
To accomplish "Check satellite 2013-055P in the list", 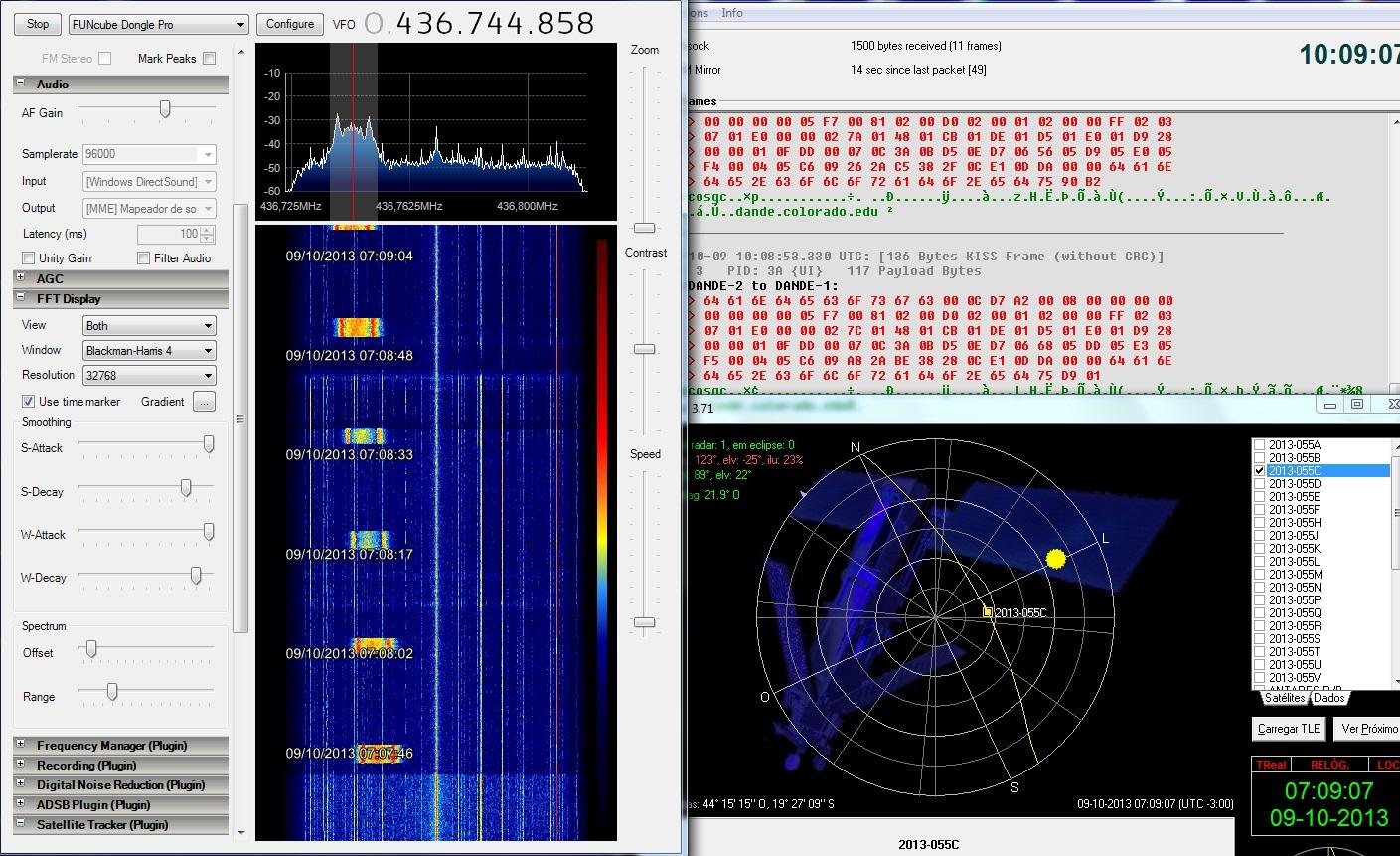I will click(1260, 600).
